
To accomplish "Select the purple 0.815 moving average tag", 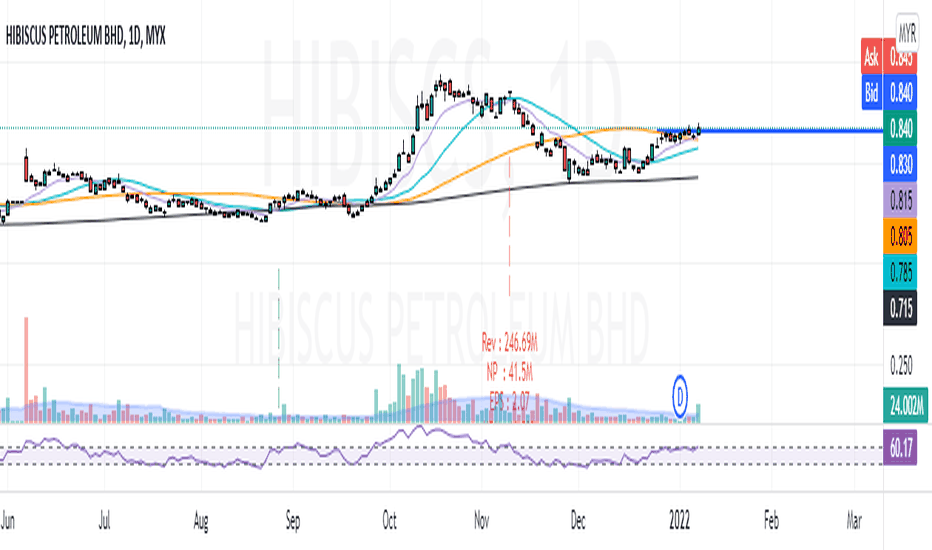I will coord(900,200).
